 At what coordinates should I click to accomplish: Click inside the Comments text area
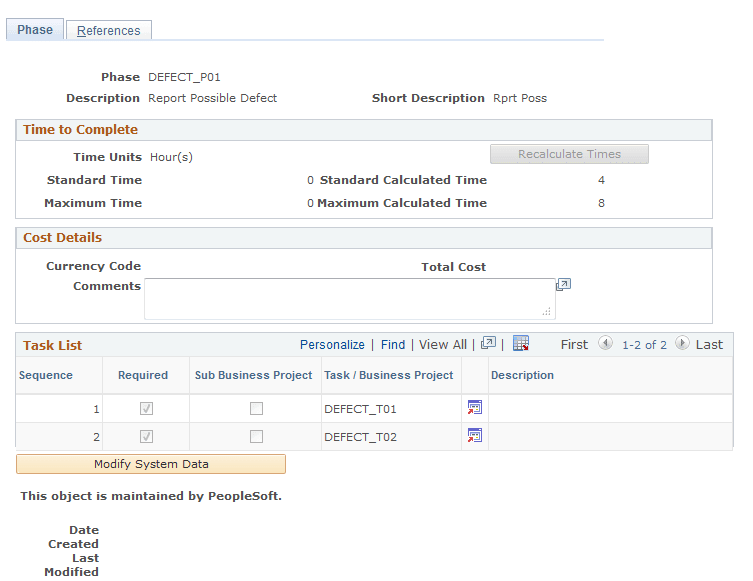click(350, 299)
